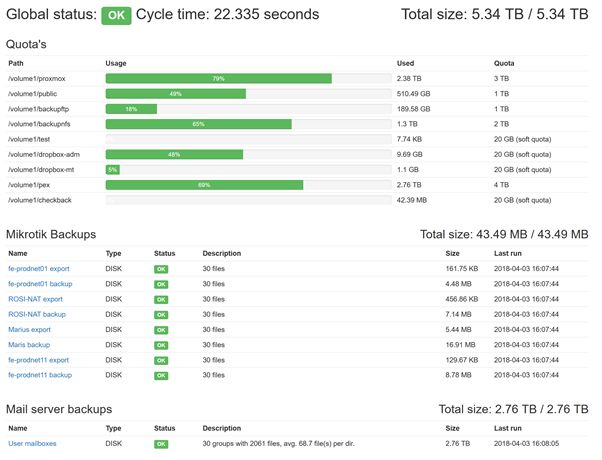
Task: Click the pex 69% usage bar
Action: click(204, 185)
